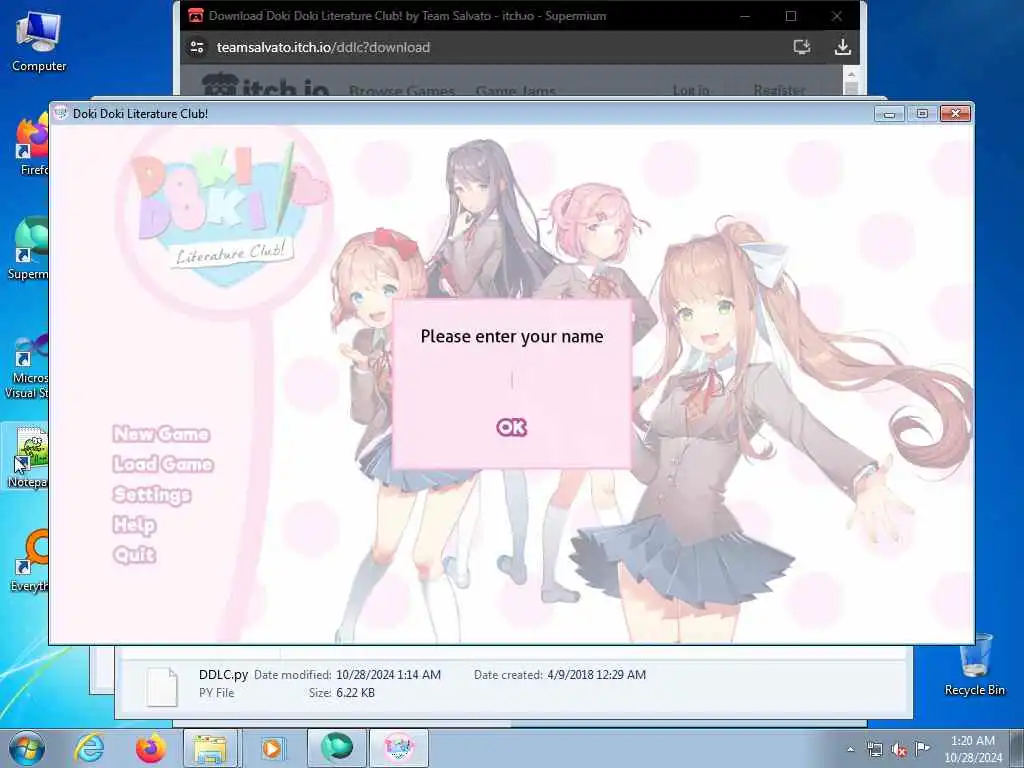Viewport: 1024px width, 768px height.
Task: Open the Notepad++ desktop shortcut
Action: click(x=26, y=456)
